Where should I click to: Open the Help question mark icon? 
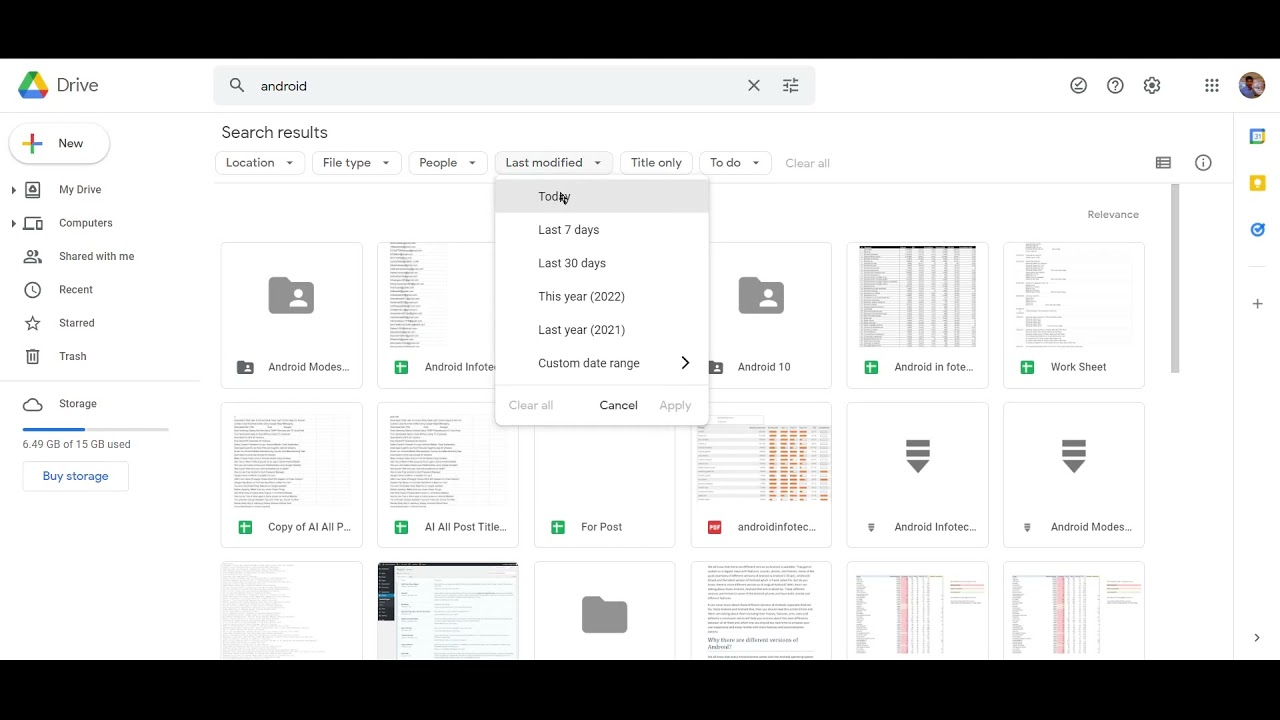(x=1115, y=86)
